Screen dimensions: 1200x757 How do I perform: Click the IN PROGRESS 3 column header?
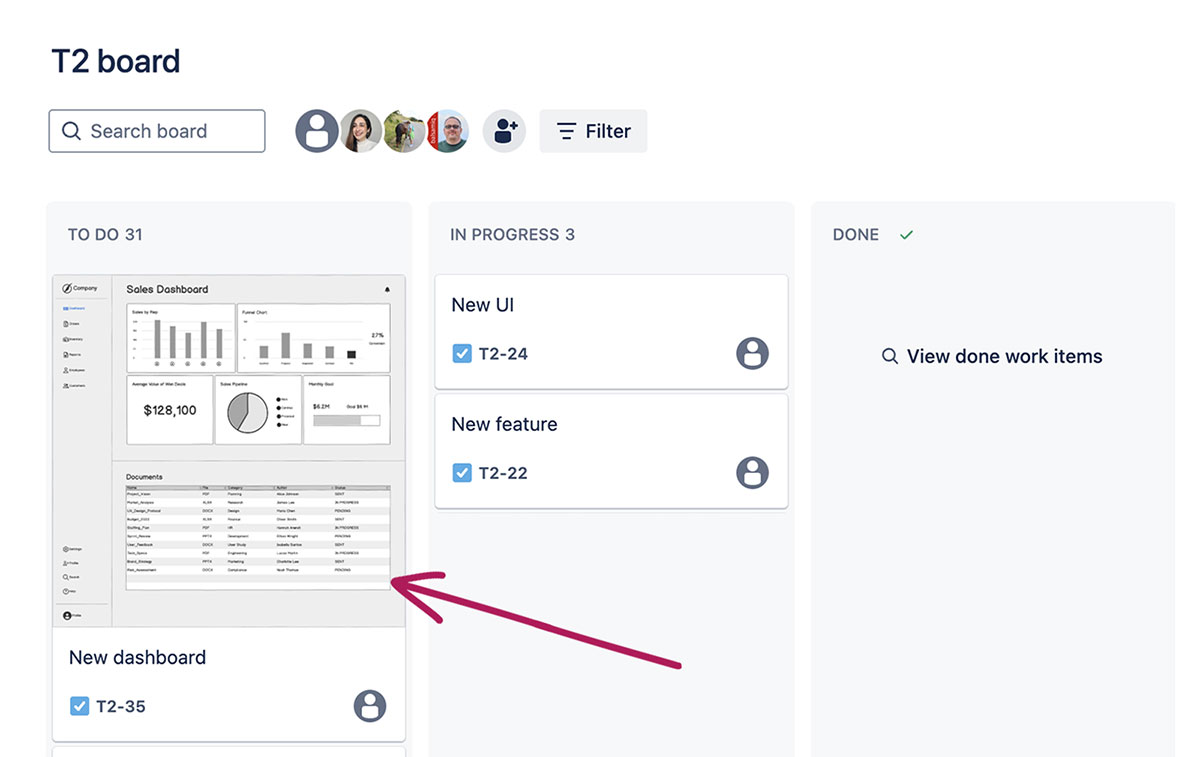click(x=512, y=235)
